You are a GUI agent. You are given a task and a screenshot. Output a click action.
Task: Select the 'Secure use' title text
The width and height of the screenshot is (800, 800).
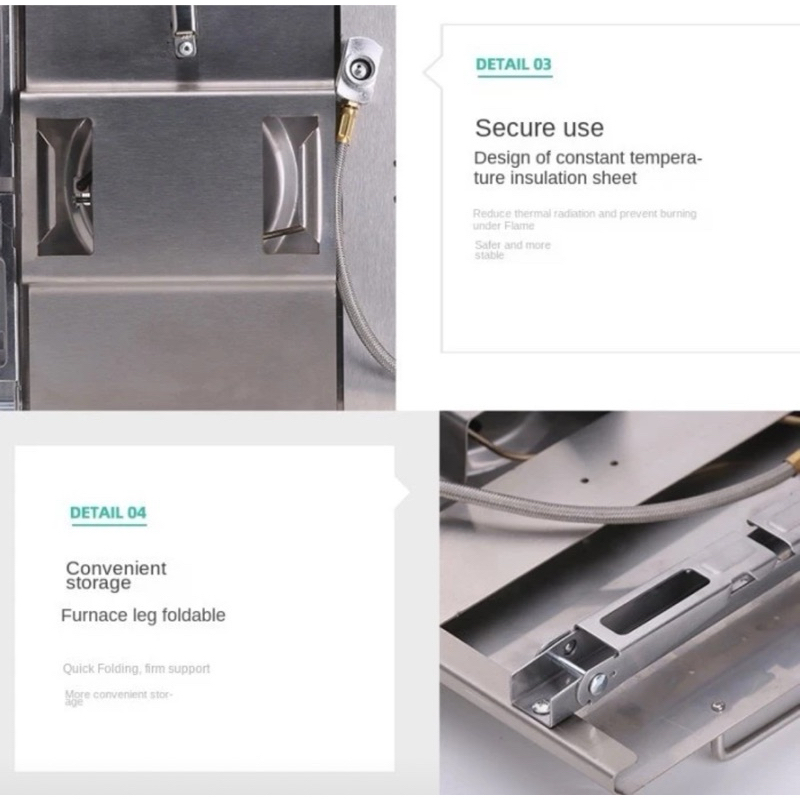coord(539,128)
